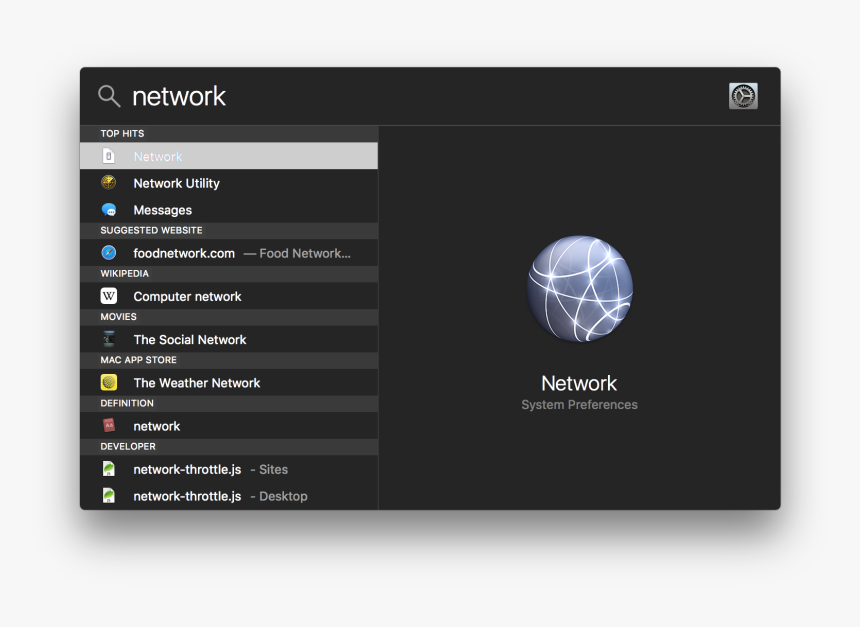The width and height of the screenshot is (860, 627).
Task: Click The Social Network movie poster icon
Action: point(109,339)
